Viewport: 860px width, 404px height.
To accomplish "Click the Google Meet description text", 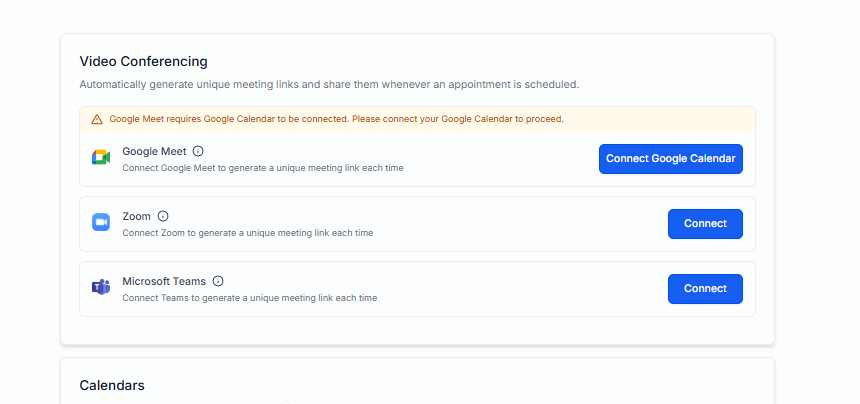I will click(x=262, y=168).
